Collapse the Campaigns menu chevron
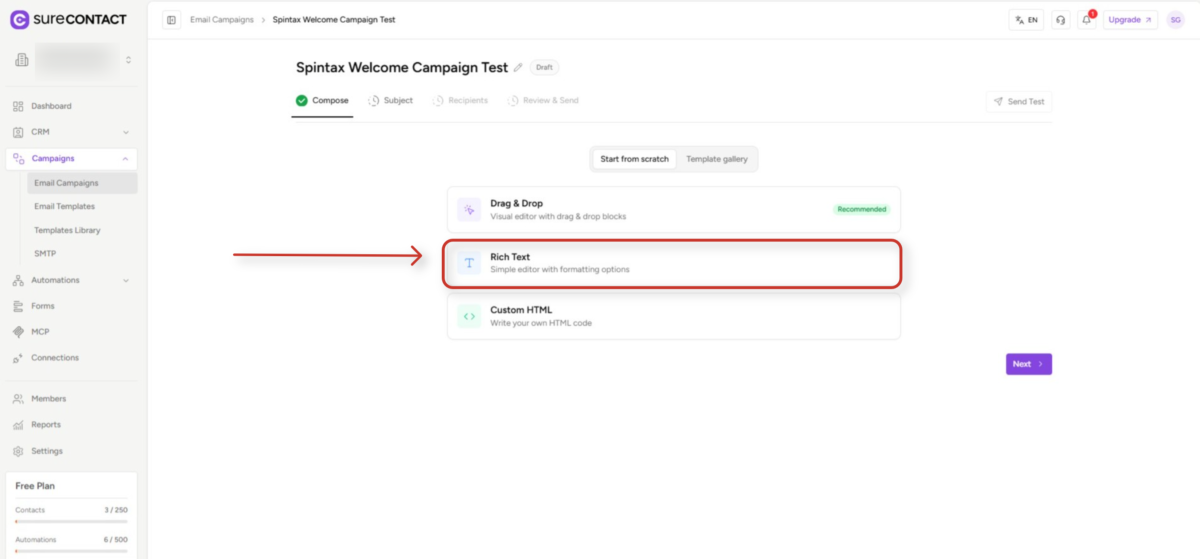This screenshot has height=559, width=1200. tap(126, 158)
